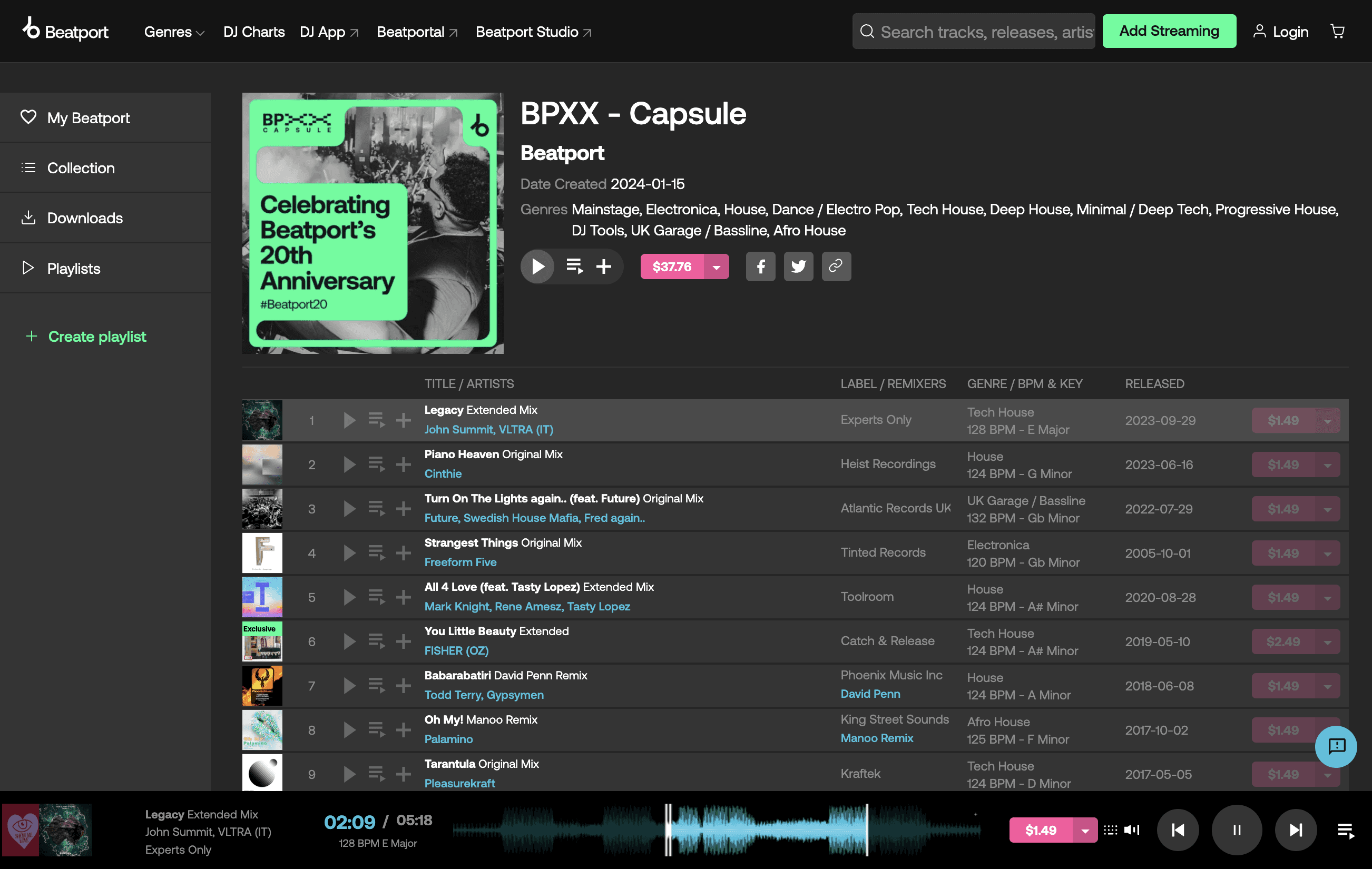Skip to previous track in player
The image size is (1372, 869).
point(1178,829)
